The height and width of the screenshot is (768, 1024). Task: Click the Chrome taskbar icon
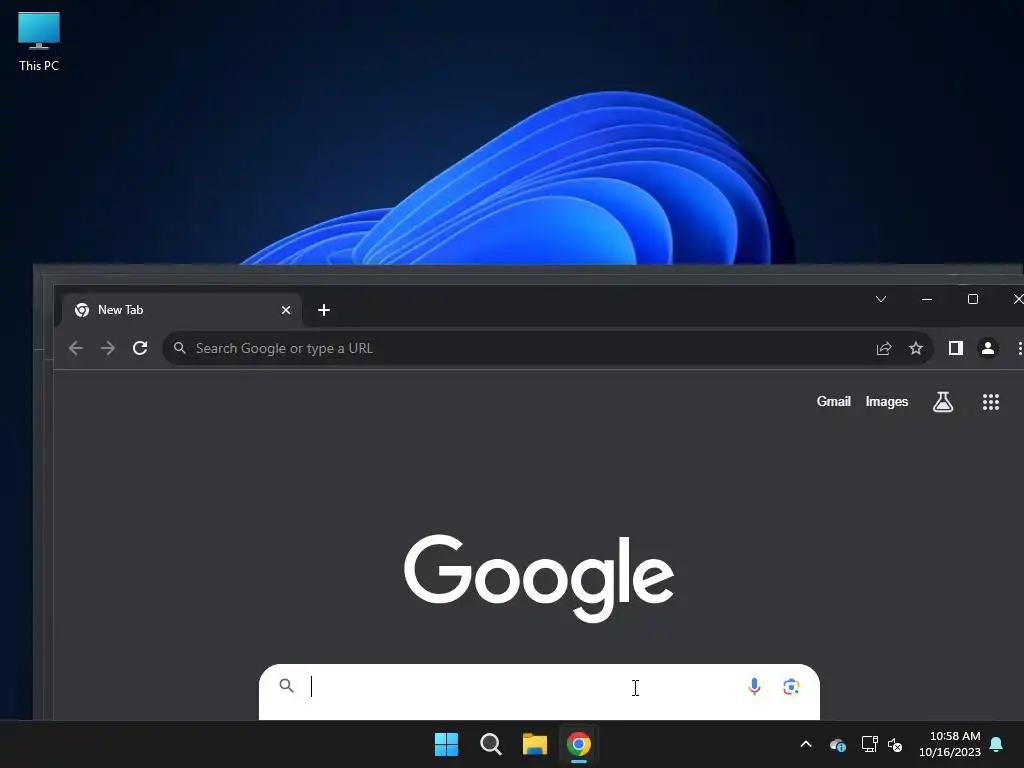pos(579,744)
